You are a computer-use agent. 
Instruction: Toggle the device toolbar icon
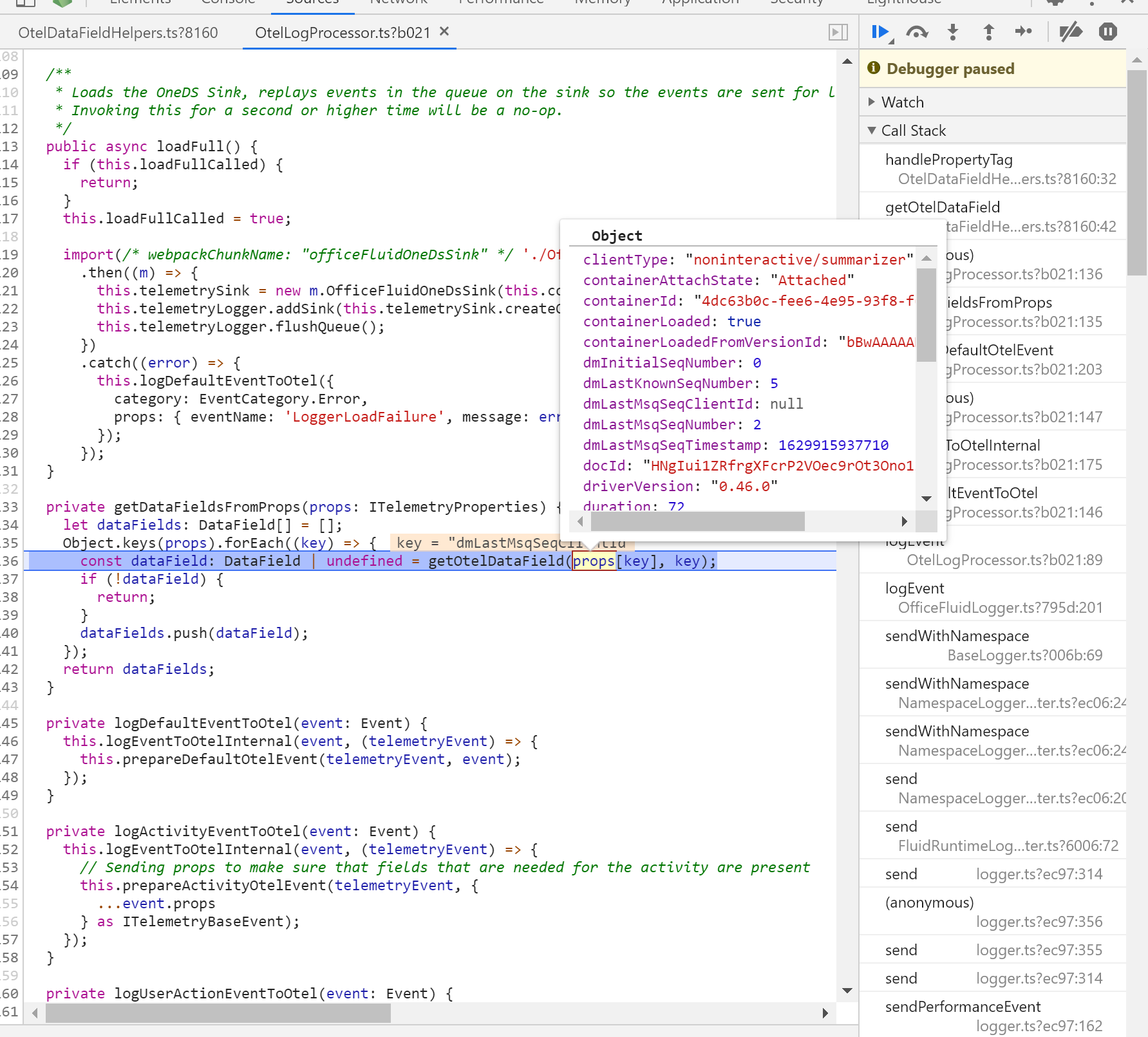click(x=26, y=2)
